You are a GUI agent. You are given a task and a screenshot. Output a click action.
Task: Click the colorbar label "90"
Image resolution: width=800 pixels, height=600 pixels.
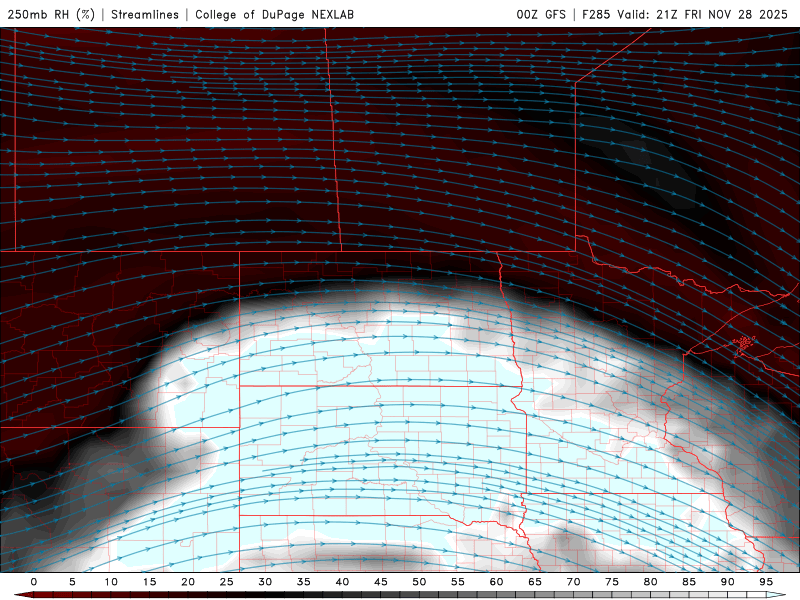click(x=728, y=582)
